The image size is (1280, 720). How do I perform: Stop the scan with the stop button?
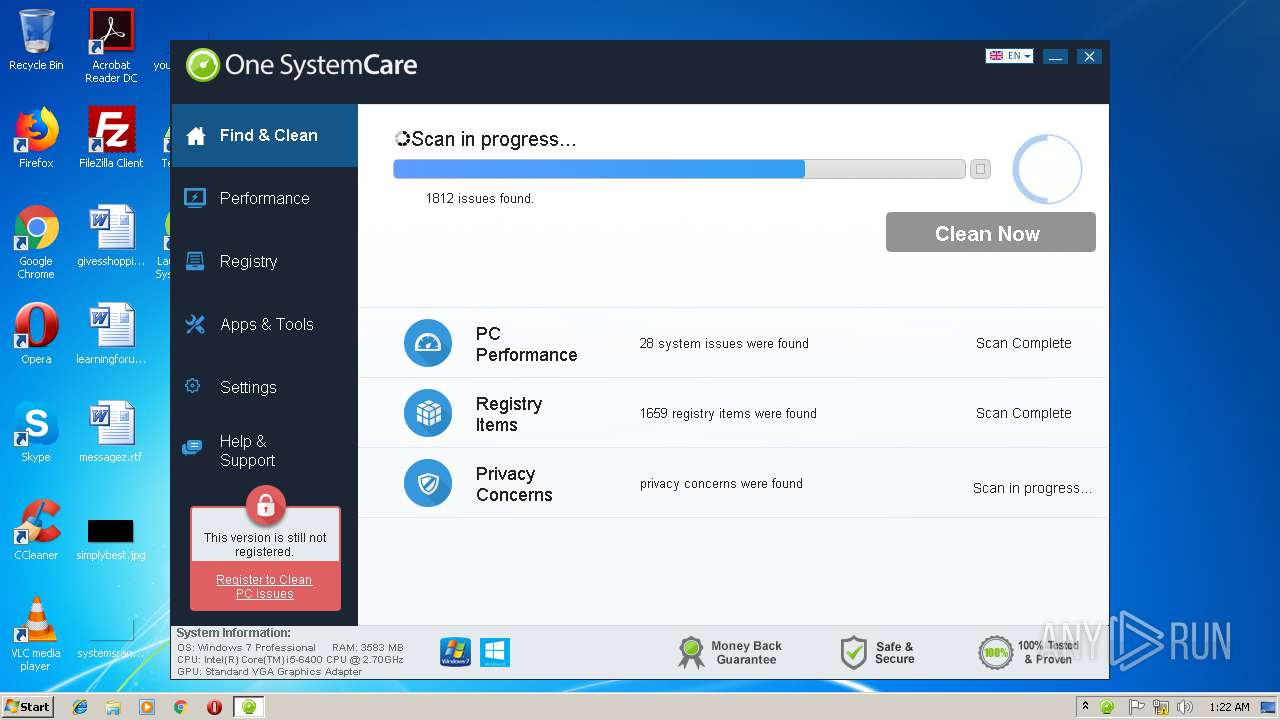(x=980, y=169)
